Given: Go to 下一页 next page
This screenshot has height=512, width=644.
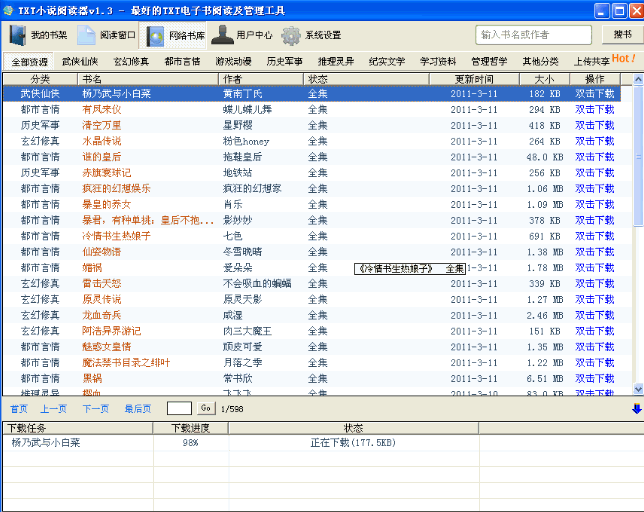Looking at the screenshot, I should click(x=96, y=408).
